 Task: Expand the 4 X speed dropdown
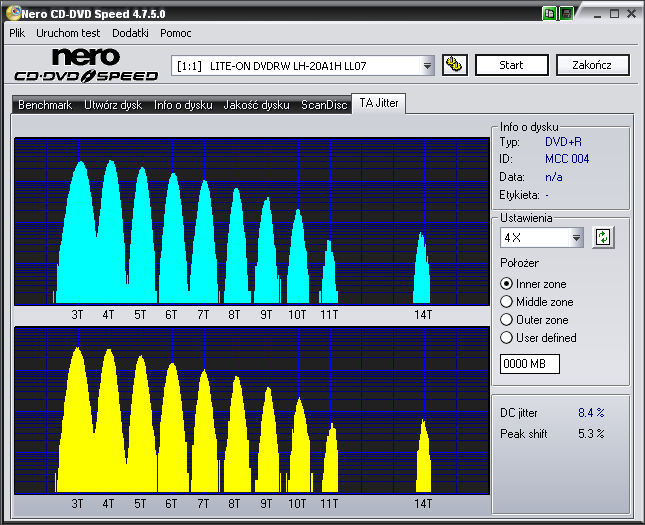(x=576, y=238)
